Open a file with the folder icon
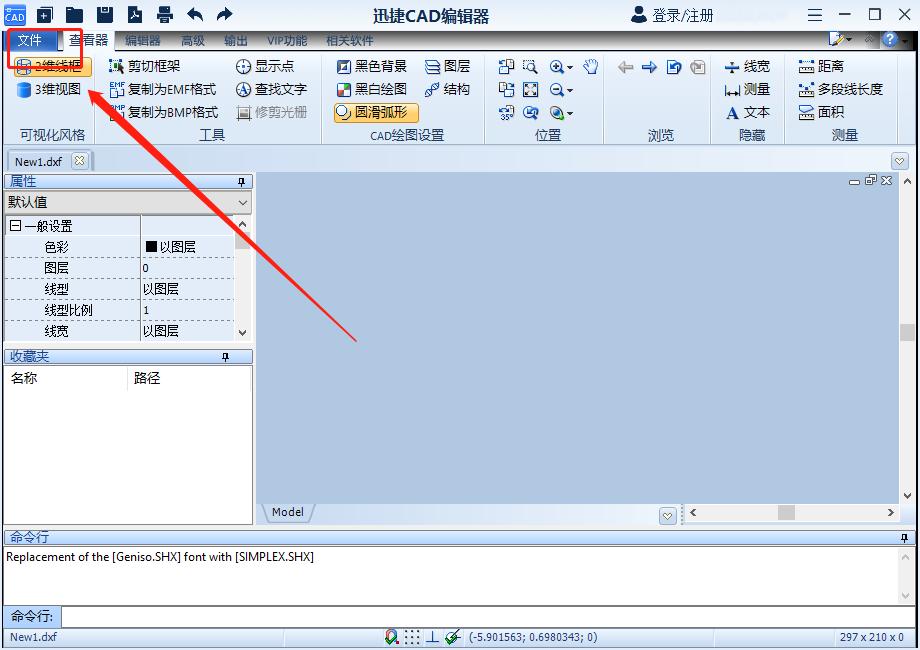 click(x=75, y=15)
